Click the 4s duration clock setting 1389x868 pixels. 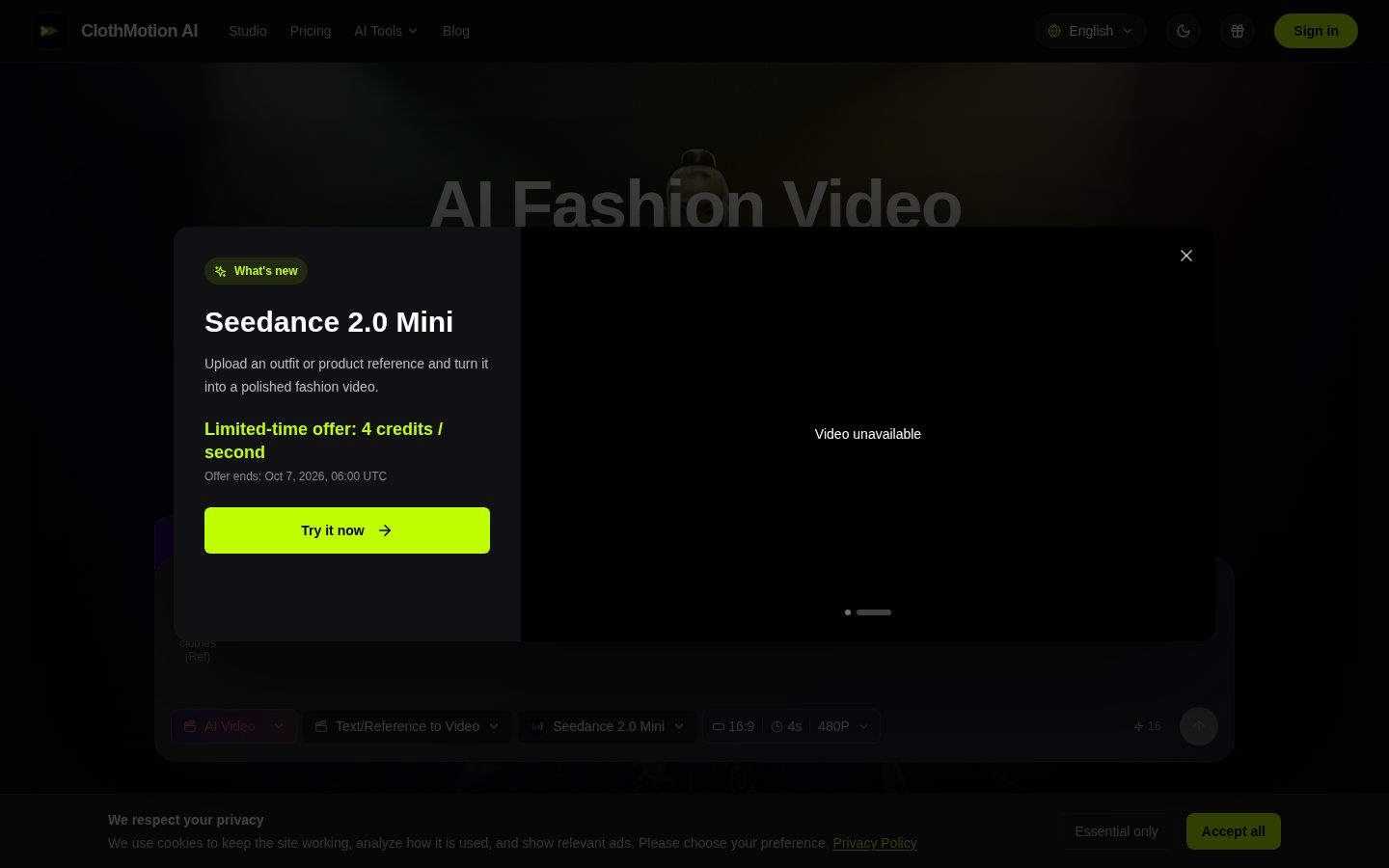[786, 726]
